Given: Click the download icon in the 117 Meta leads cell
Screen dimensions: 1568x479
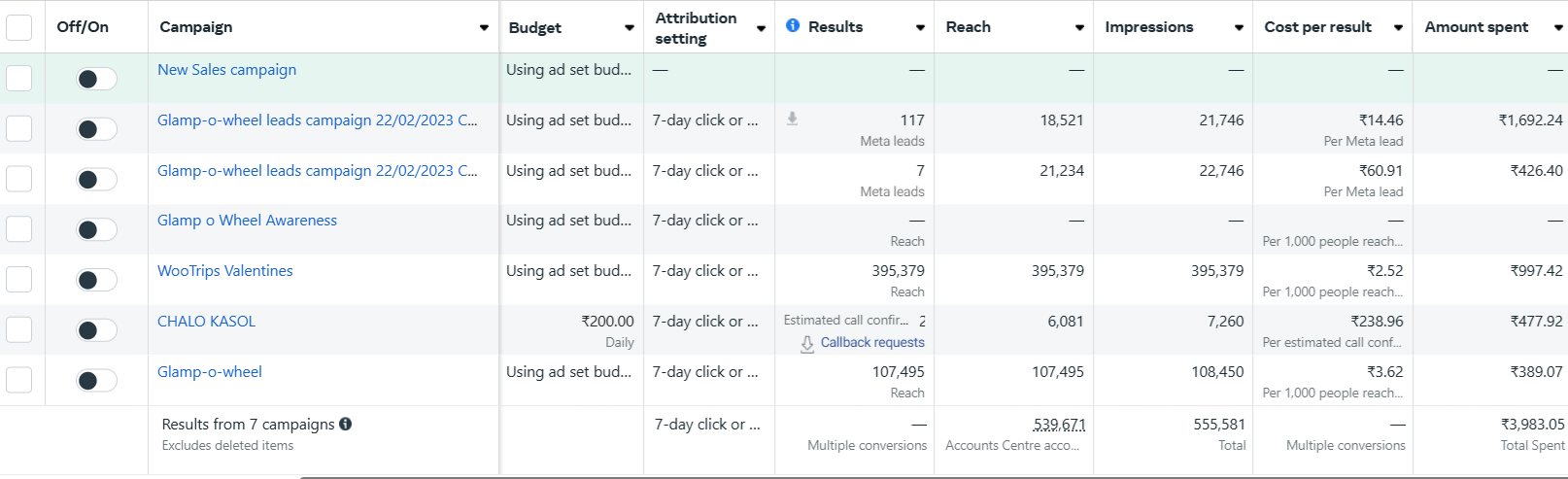Looking at the screenshot, I should pyautogui.click(x=793, y=119).
